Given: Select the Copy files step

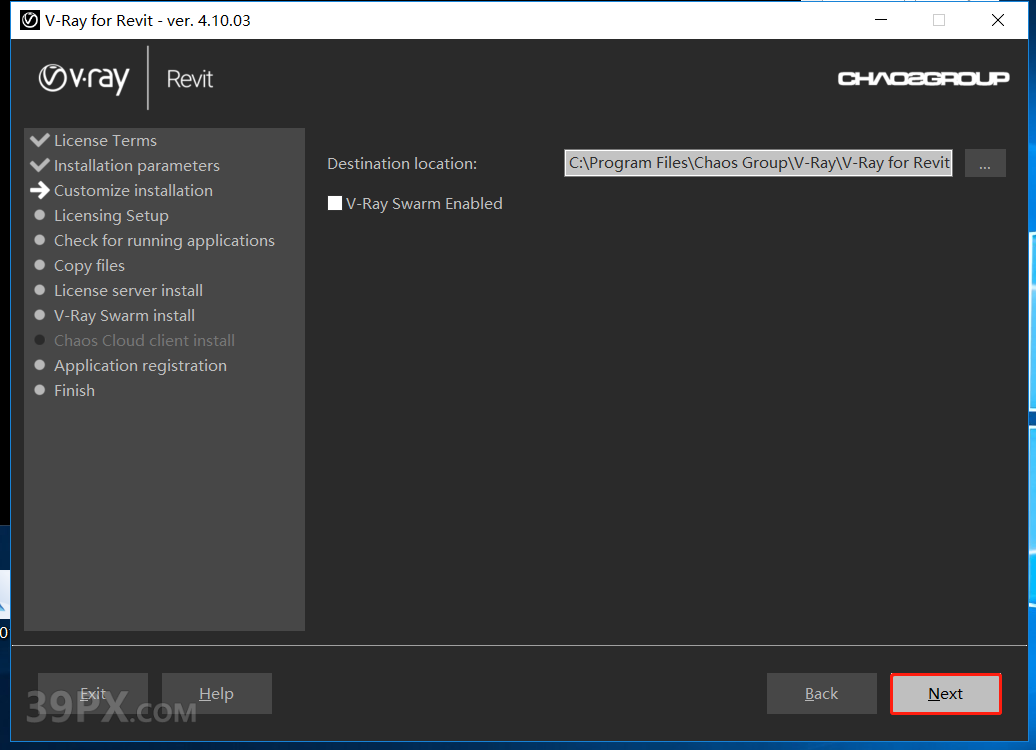Looking at the screenshot, I should [x=89, y=266].
